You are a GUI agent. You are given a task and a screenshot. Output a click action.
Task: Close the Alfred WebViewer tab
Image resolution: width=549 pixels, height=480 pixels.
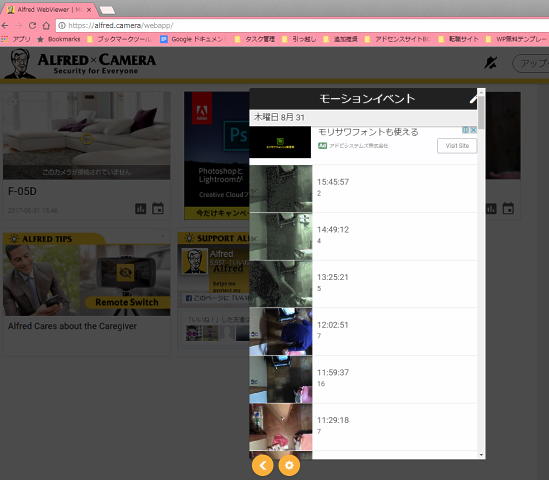[x=89, y=10]
